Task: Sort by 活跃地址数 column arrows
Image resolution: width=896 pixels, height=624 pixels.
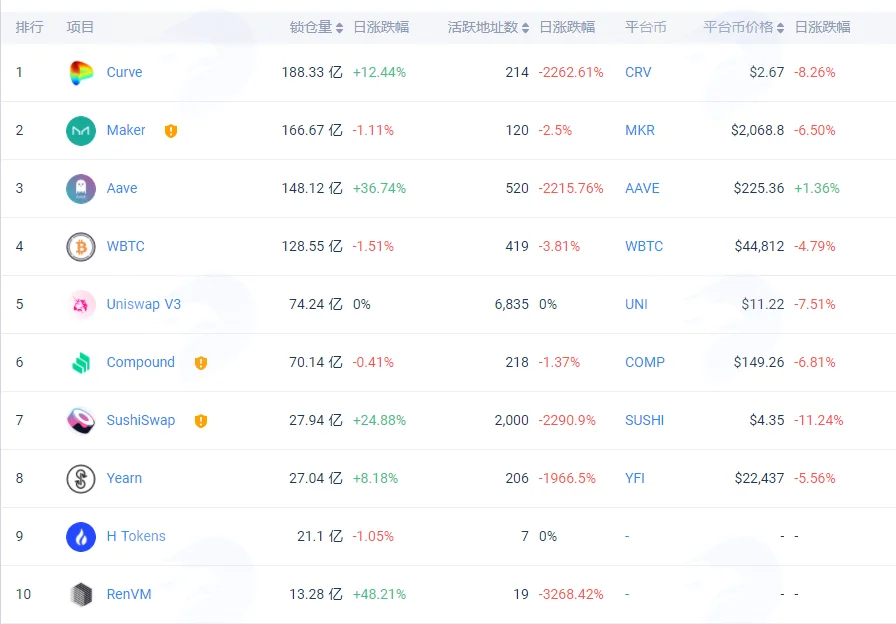Action: tap(526, 27)
